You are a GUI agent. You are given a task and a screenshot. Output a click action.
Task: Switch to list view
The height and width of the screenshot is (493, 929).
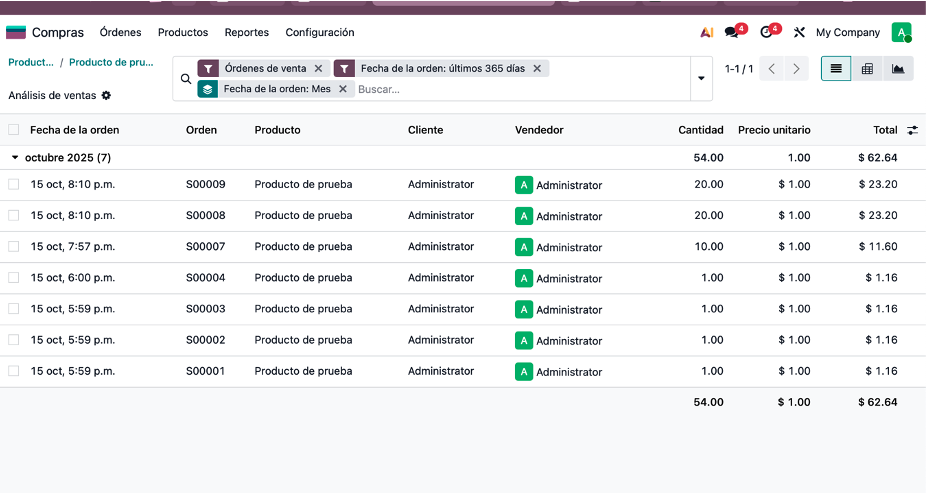pyautogui.click(x=836, y=69)
